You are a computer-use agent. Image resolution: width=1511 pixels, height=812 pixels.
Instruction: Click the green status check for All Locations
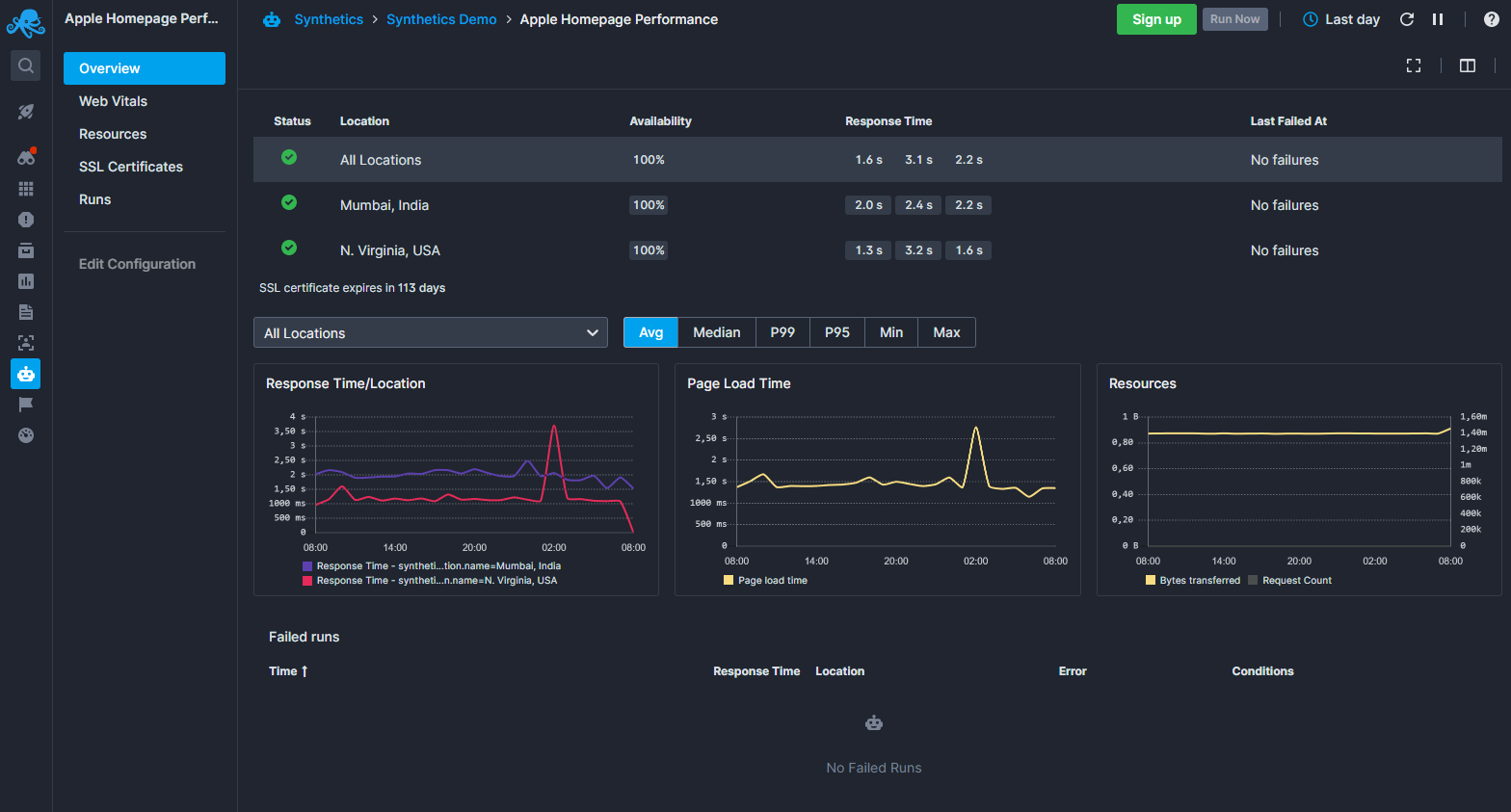[x=289, y=157]
